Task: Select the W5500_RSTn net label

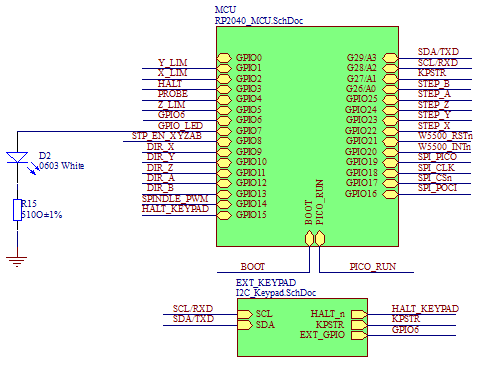Action: [x=445, y=136]
